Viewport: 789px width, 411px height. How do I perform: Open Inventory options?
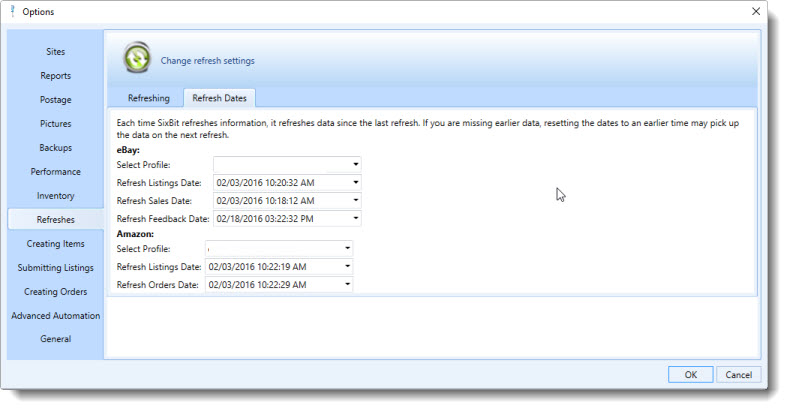(55, 196)
